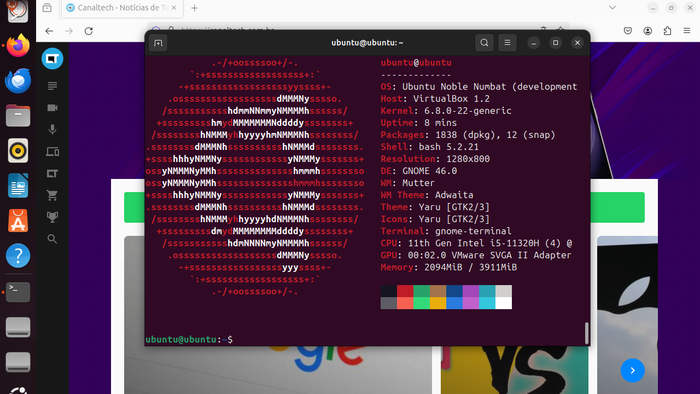
Task: Open Rhythmbox from the dock
Action: [18, 151]
